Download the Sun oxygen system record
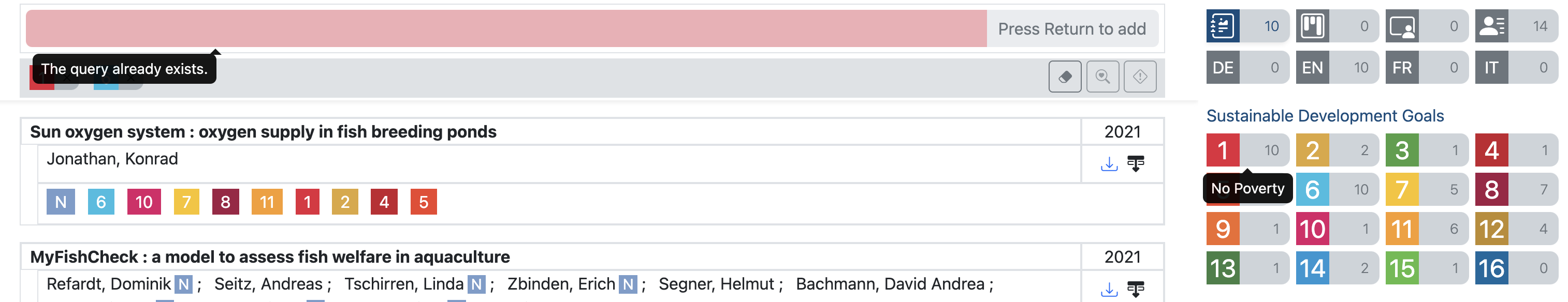Screen dimensions: 1568x302 pos(1111,163)
